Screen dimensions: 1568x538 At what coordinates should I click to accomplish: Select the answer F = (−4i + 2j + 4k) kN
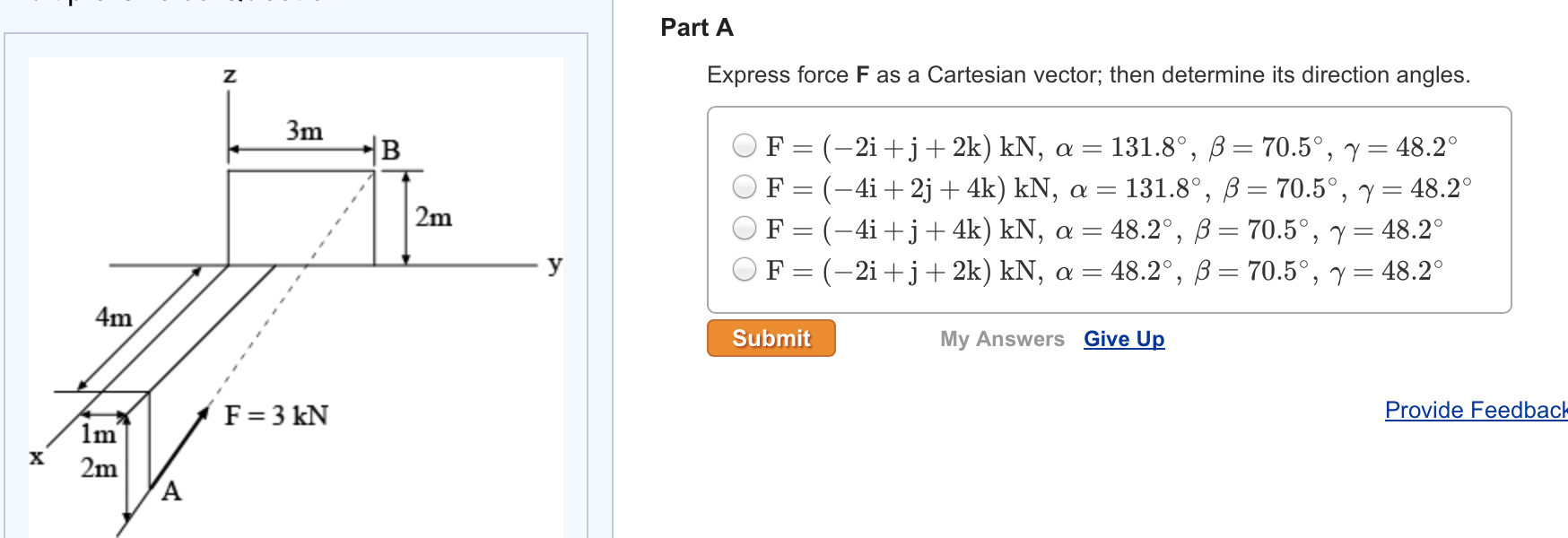click(x=745, y=188)
